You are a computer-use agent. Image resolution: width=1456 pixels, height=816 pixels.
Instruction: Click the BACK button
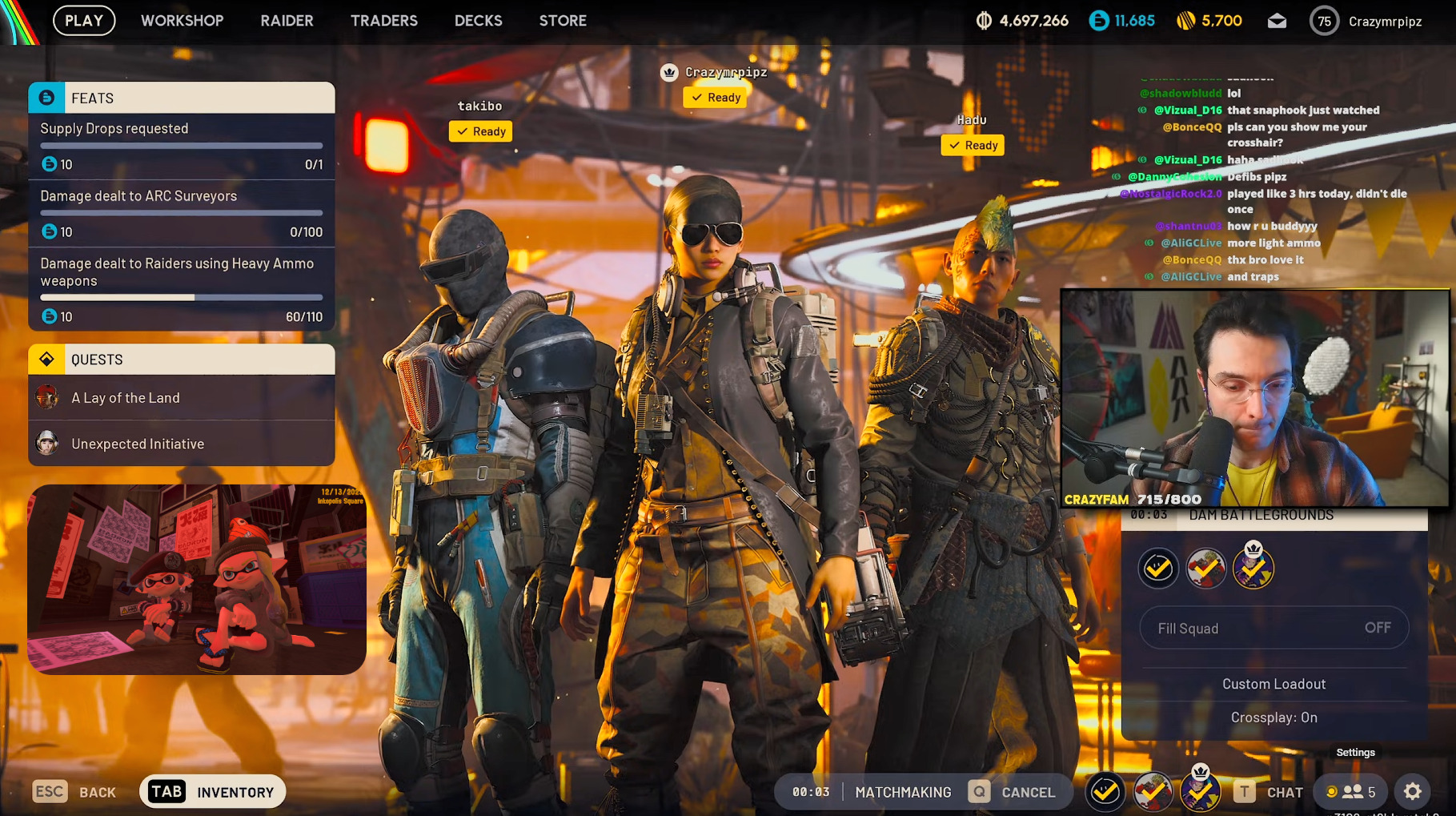98,792
